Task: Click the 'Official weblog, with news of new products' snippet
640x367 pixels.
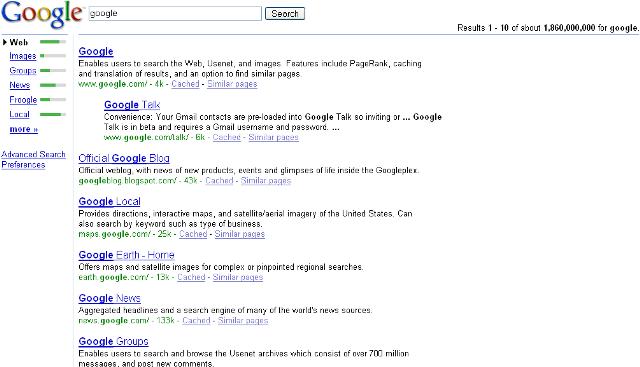Action: click(x=249, y=170)
